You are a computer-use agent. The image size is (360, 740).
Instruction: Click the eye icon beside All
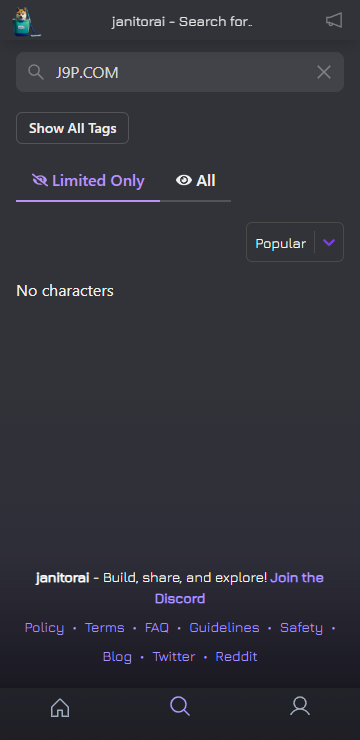click(184, 180)
